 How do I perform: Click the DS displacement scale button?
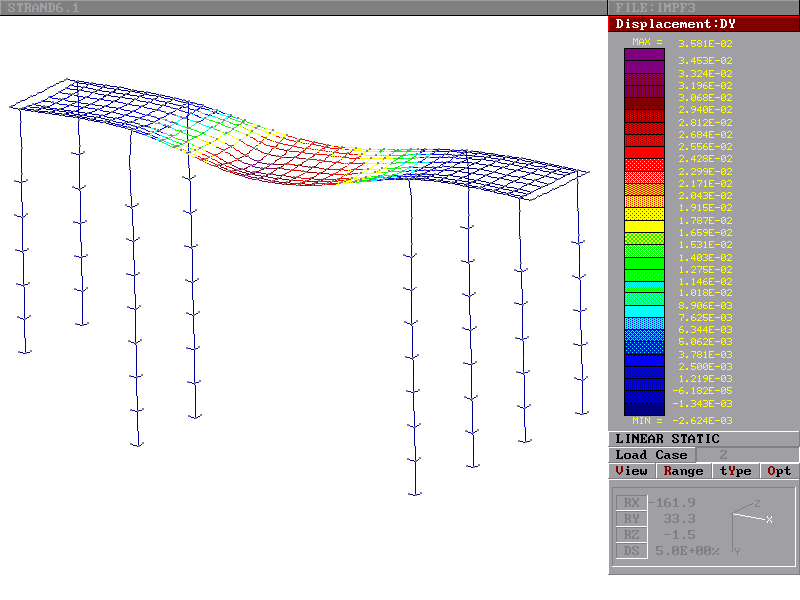[630, 551]
